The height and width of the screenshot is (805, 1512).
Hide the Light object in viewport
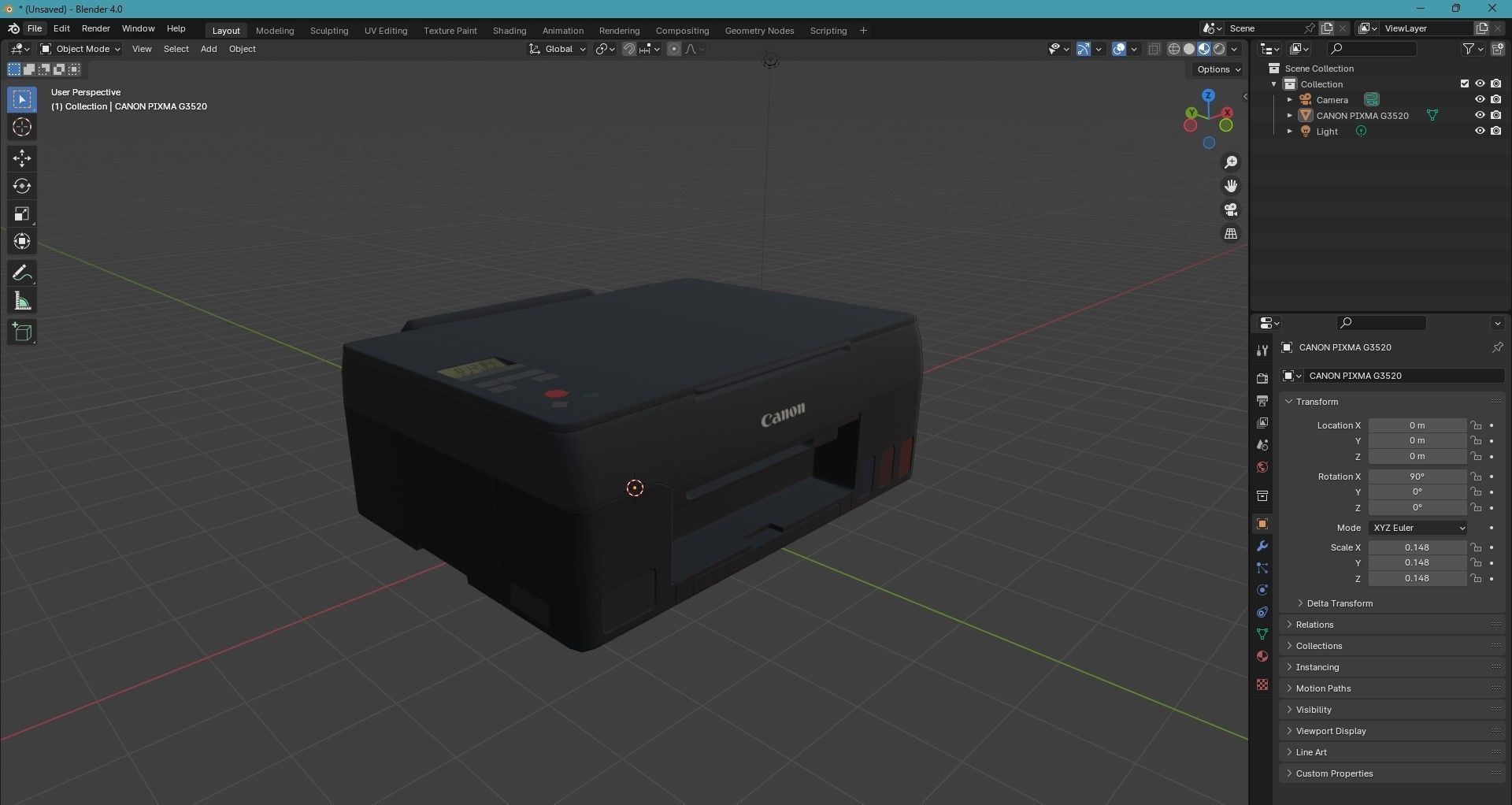pyautogui.click(x=1480, y=131)
